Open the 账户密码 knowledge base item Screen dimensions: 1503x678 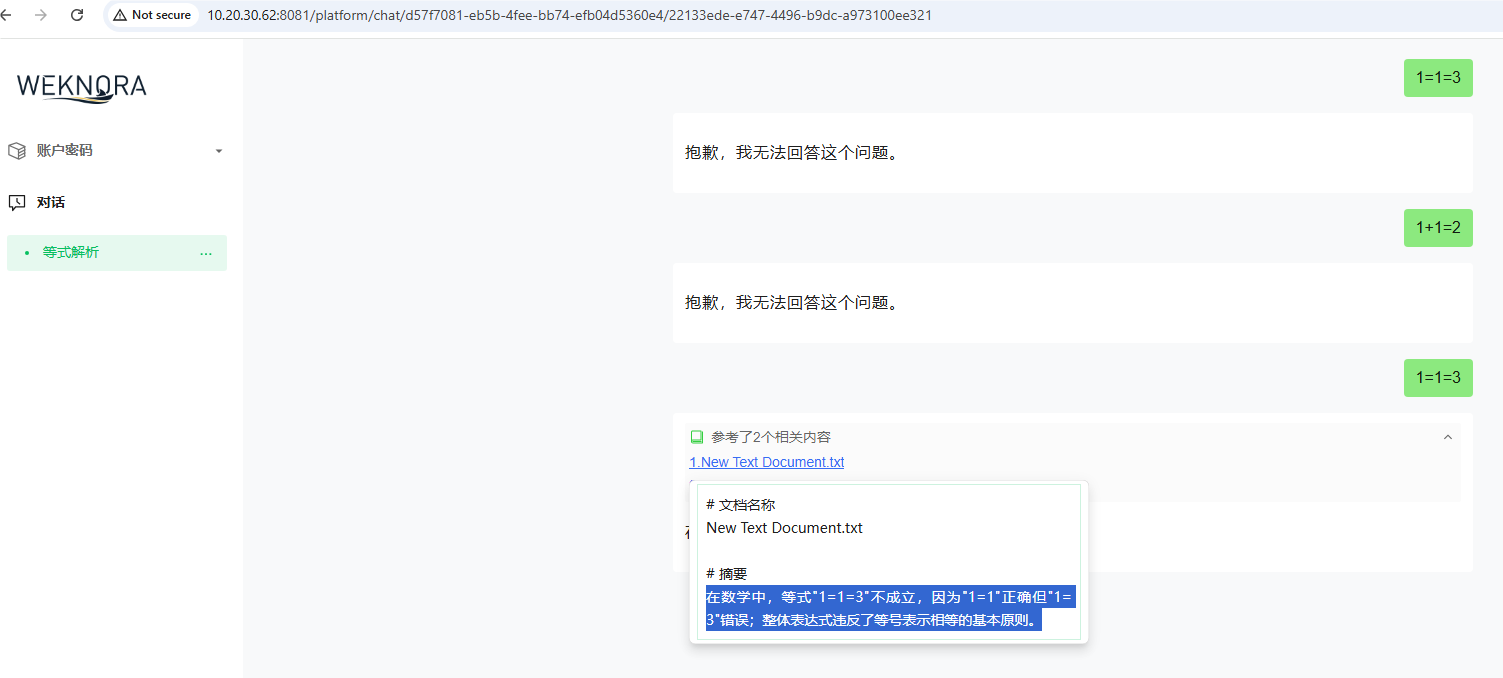click(x=117, y=151)
